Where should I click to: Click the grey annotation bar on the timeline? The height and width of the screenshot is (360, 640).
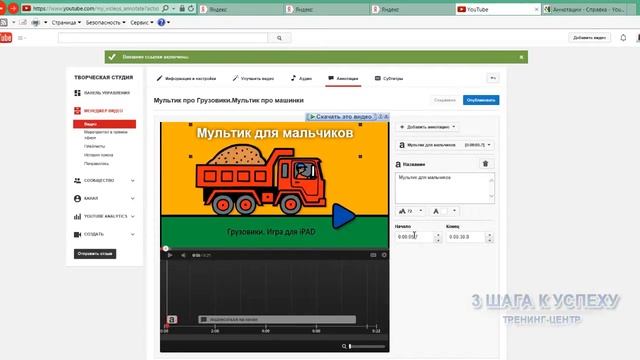pos(277,320)
